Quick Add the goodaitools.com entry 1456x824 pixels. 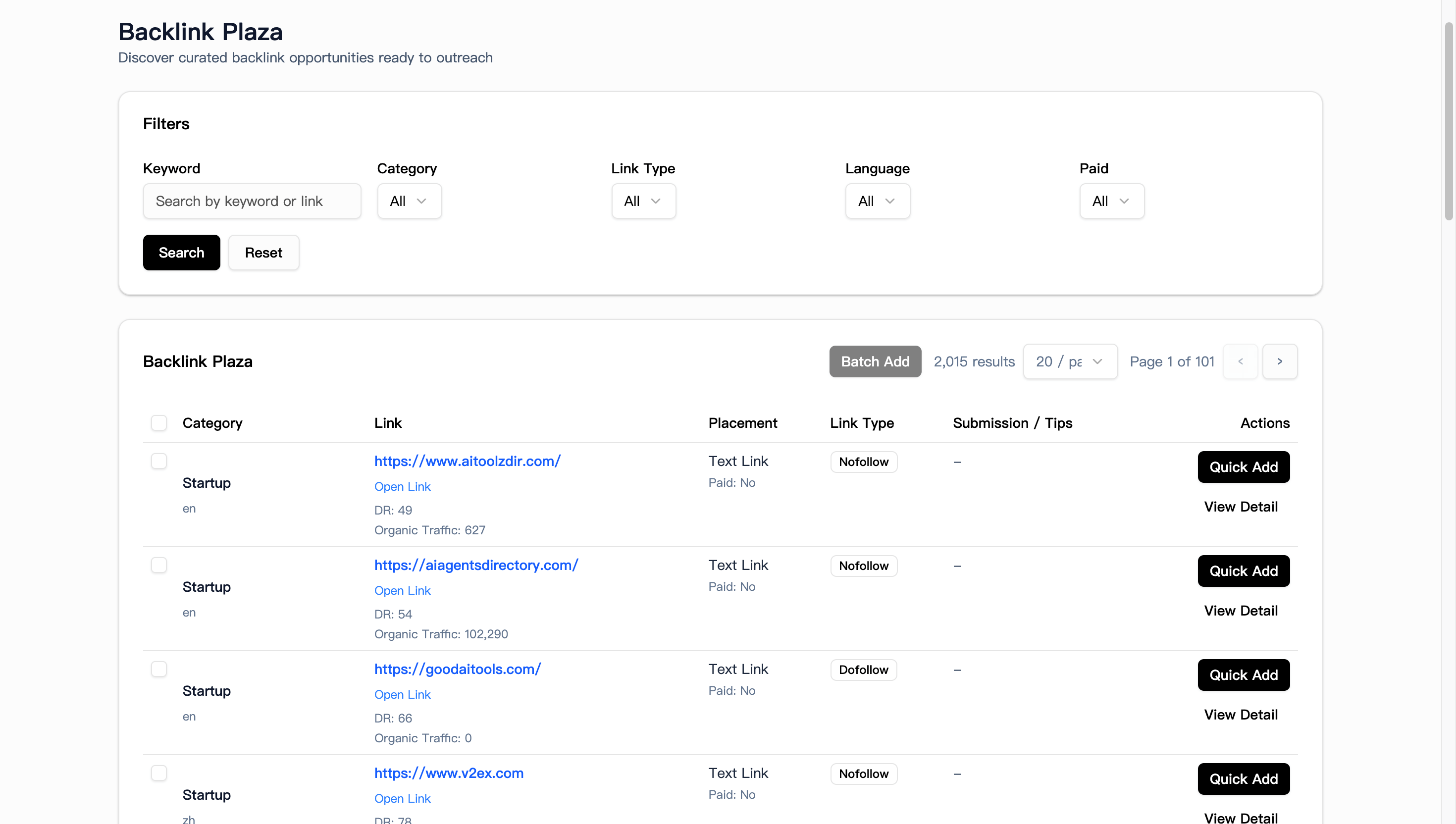tap(1243, 674)
